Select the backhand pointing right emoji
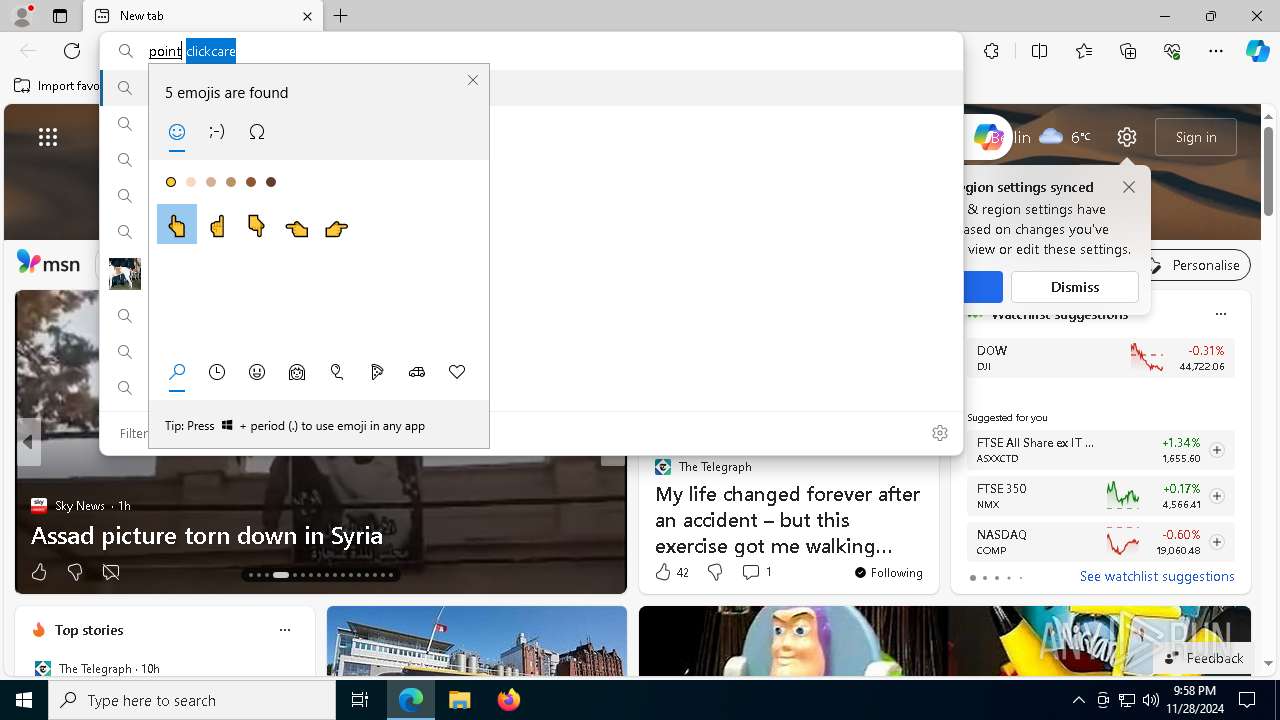The width and height of the screenshot is (1280, 720). [337, 228]
